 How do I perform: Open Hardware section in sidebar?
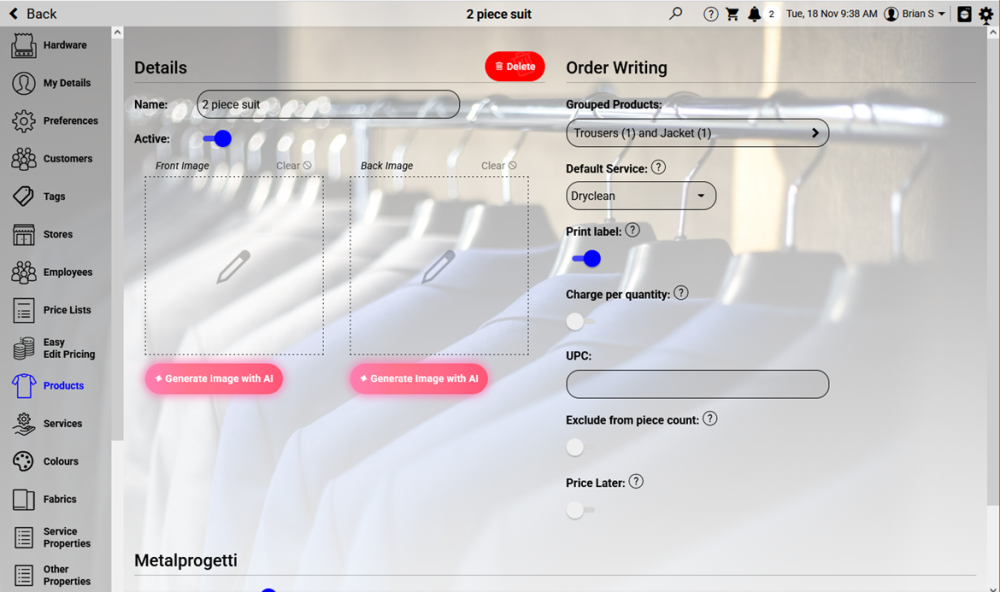pyautogui.click(x=64, y=45)
